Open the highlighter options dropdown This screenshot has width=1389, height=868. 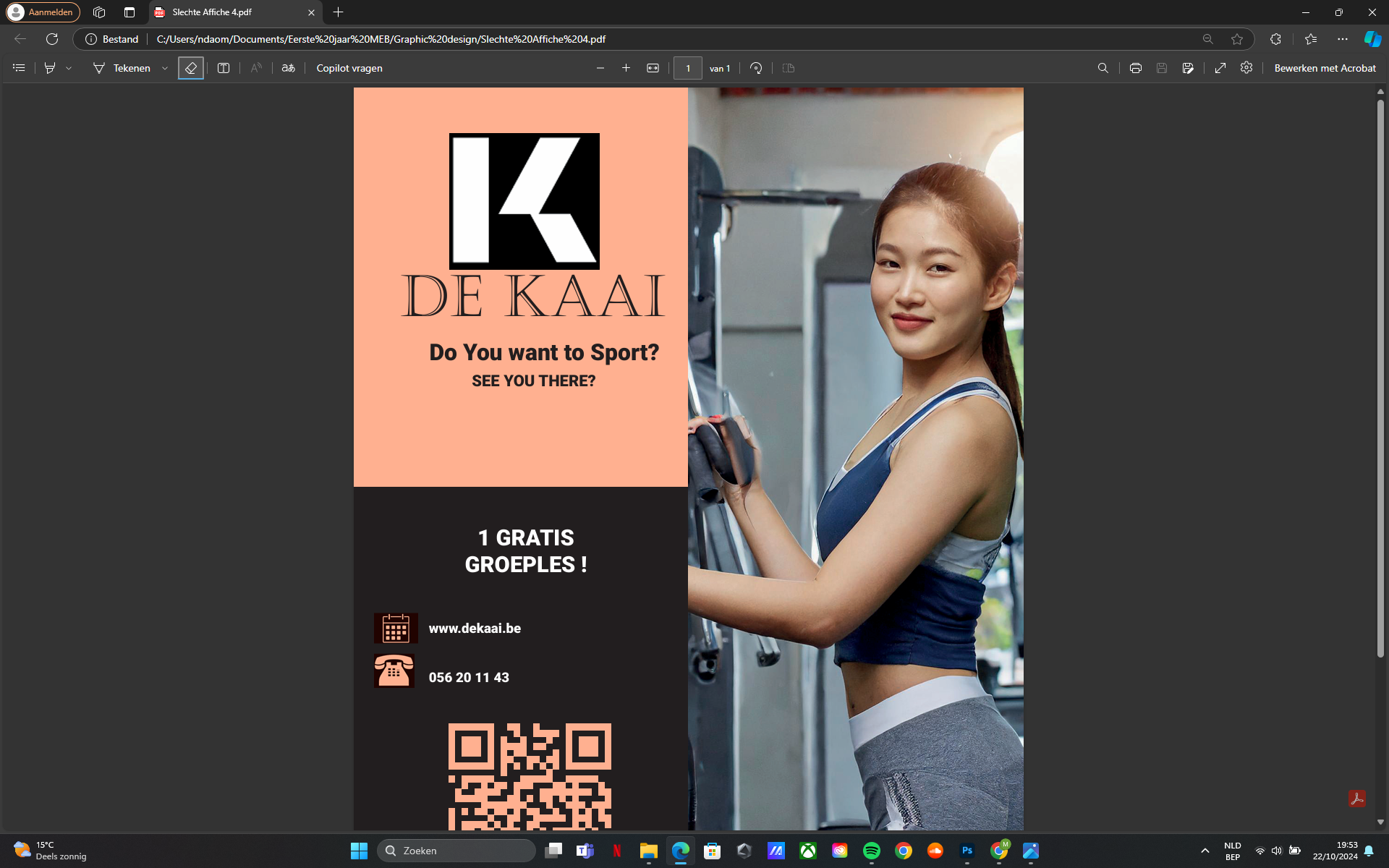[69, 67]
